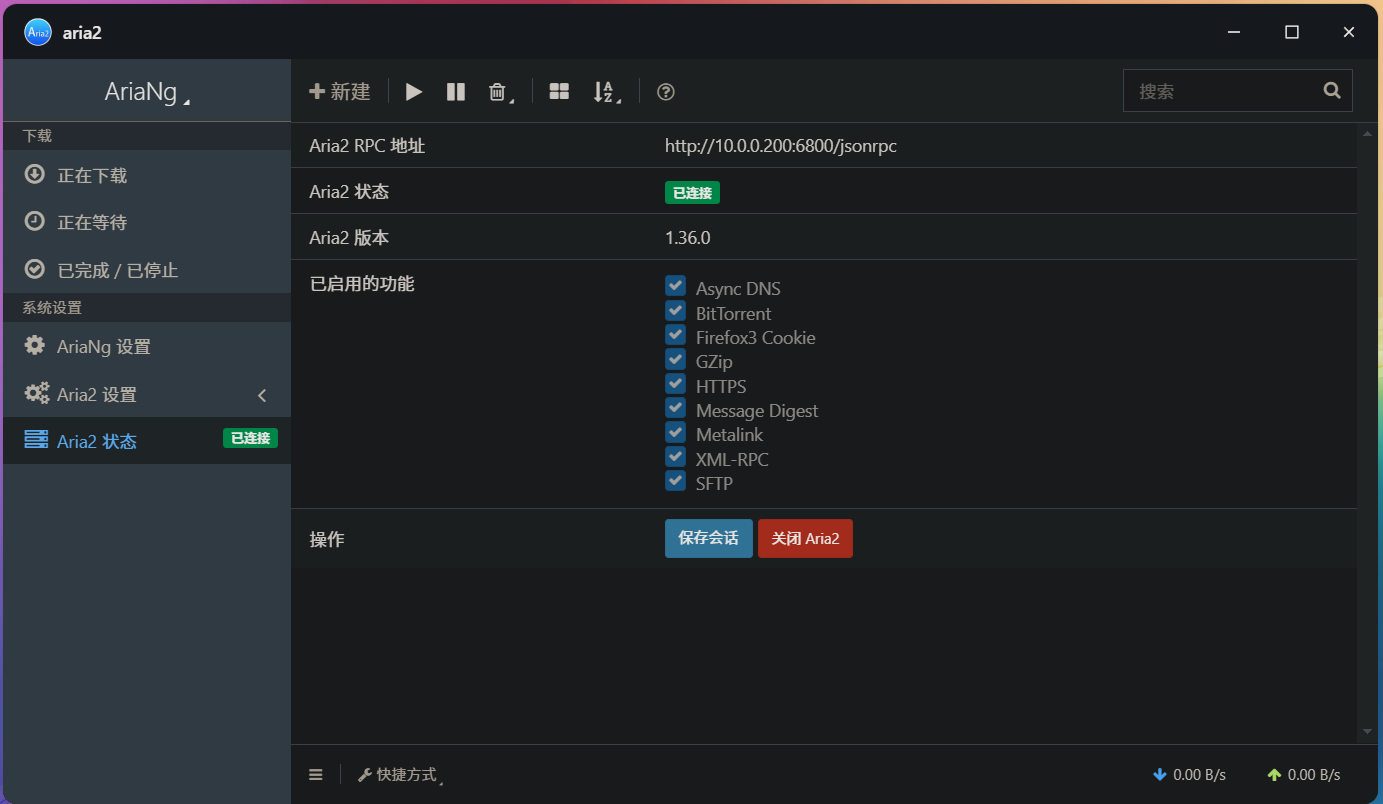Toggle the SFTP checkbox
Image resolution: width=1383 pixels, height=804 pixels.
coord(675,481)
